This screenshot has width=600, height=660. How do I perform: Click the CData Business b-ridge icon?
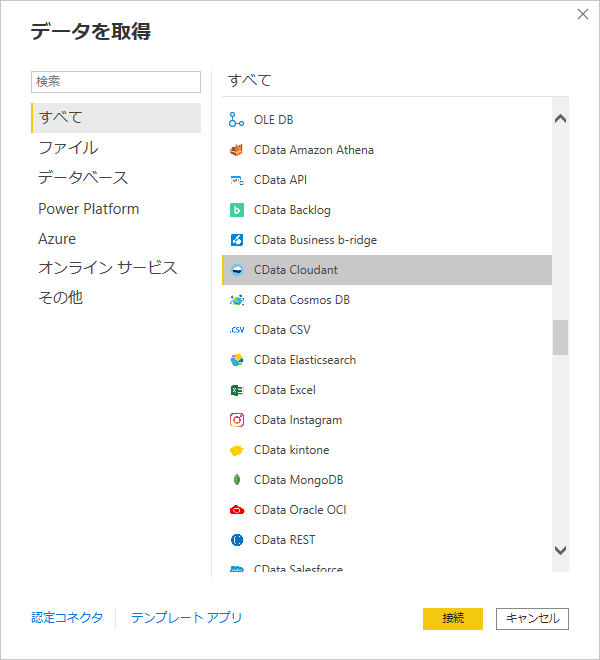(237, 240)
